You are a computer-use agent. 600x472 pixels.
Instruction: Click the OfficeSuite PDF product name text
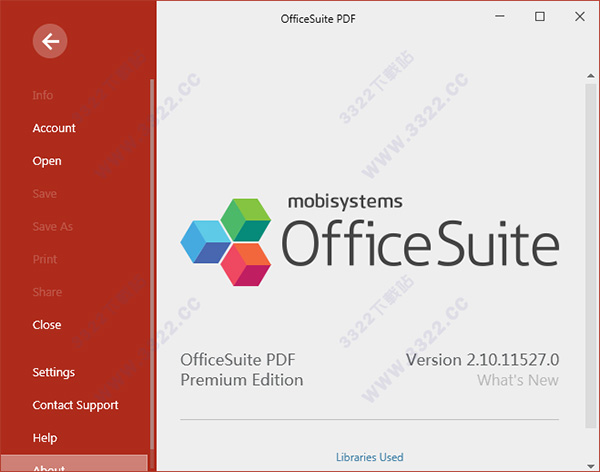click(238, 360)
